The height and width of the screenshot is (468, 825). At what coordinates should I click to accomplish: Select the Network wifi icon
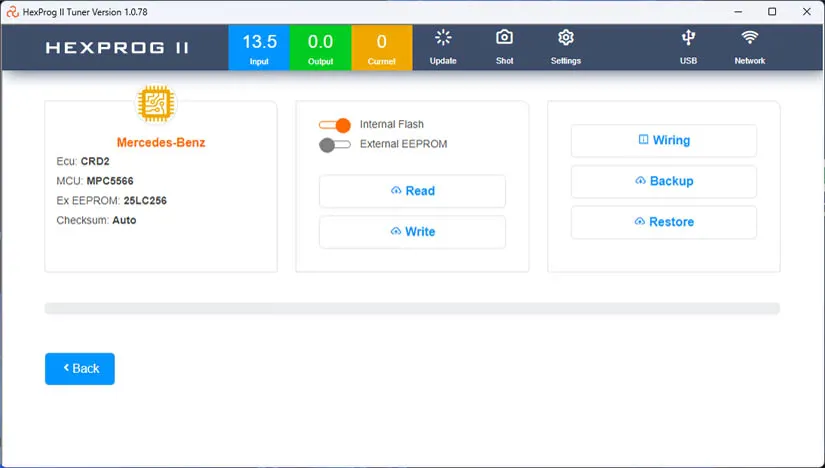pos(750,37)
